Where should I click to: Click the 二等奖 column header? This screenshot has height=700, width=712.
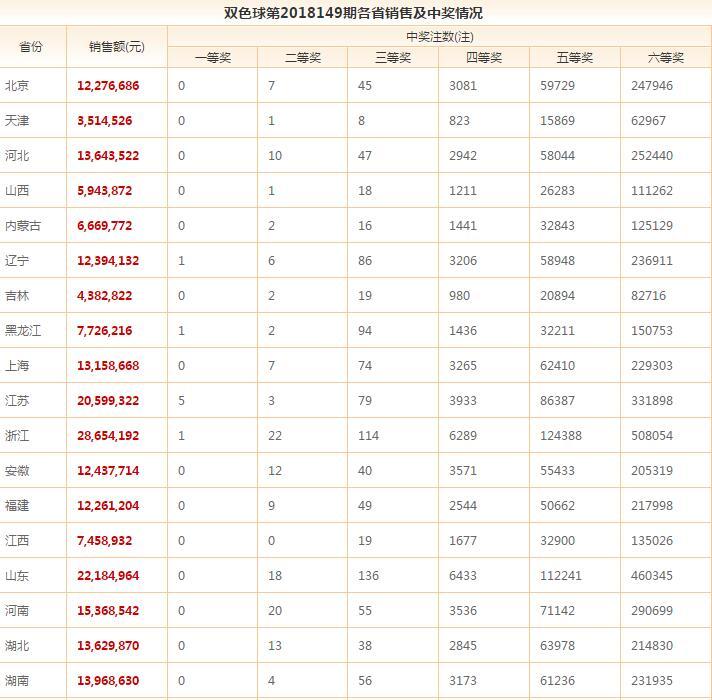303,58
